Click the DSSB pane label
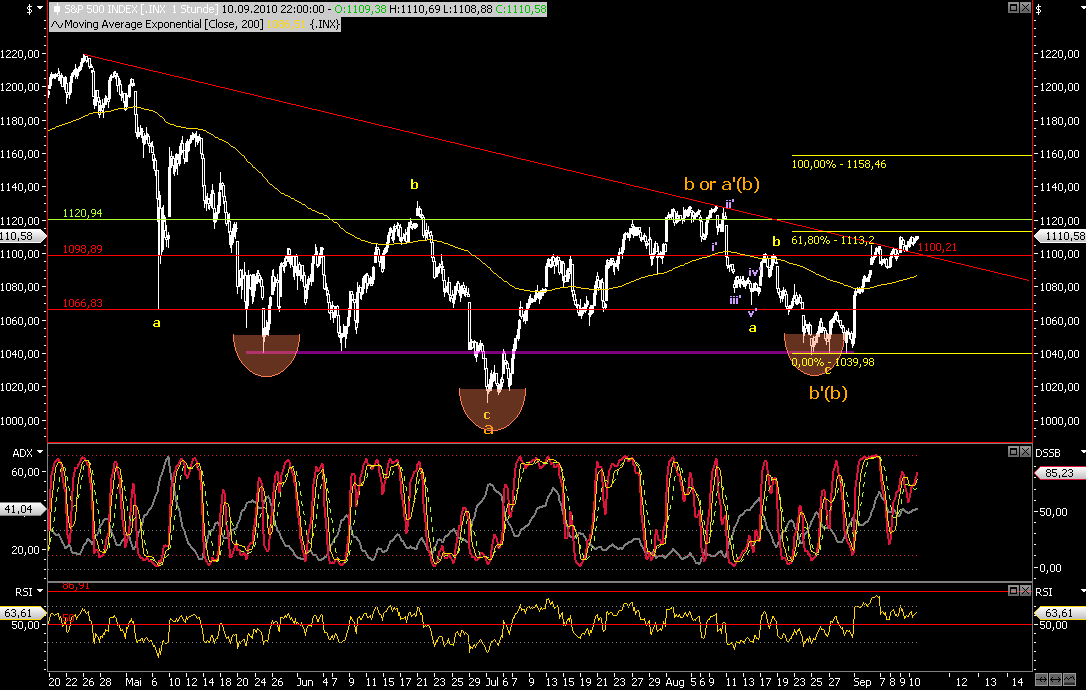Viewport: 1086px width, 690px height. (x=1048, y=453)
